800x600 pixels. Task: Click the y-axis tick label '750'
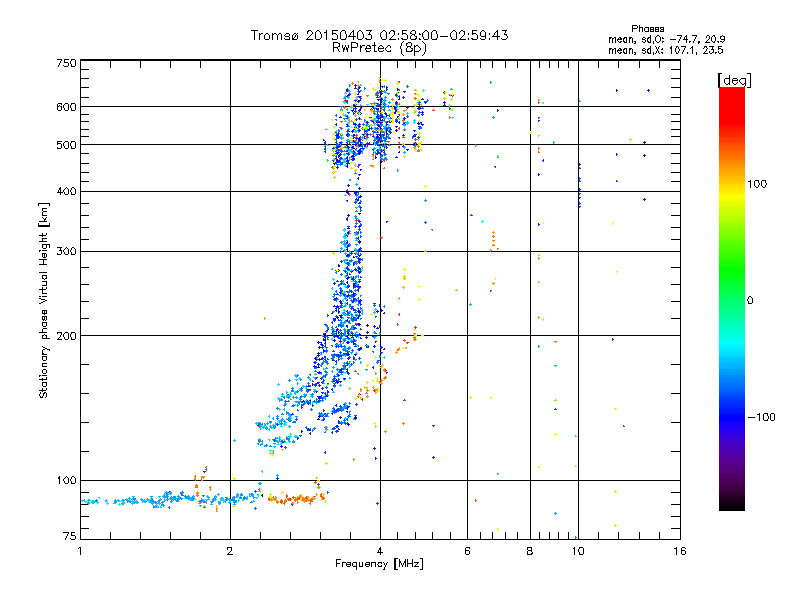(66, 63)
